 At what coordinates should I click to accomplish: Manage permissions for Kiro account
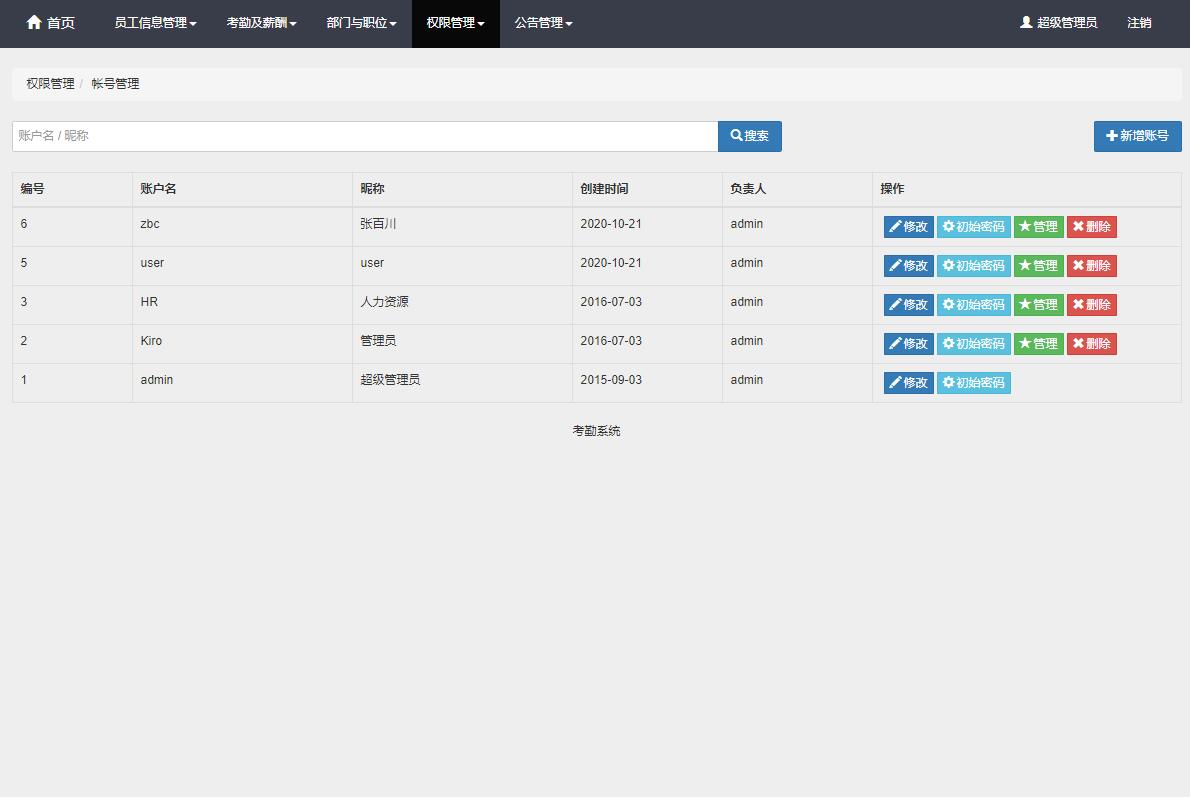pyautogui.click(x=1038, y=344)
